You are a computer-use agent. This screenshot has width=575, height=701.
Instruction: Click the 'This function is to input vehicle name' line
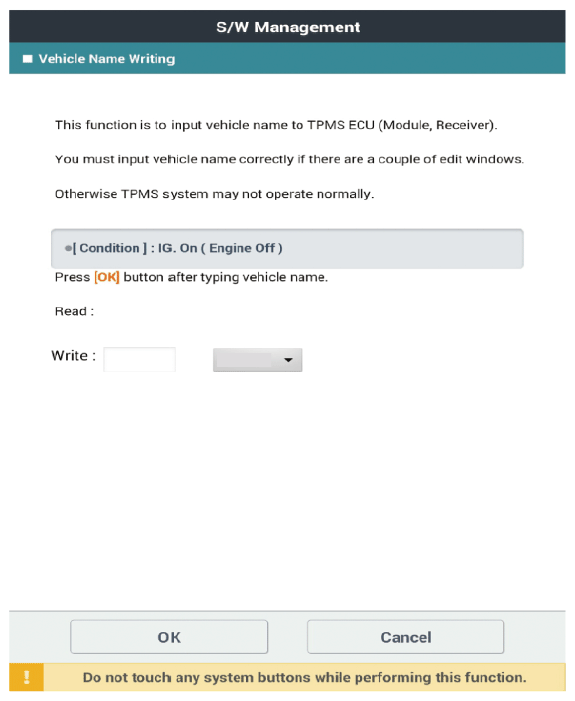tap(276, 125)
